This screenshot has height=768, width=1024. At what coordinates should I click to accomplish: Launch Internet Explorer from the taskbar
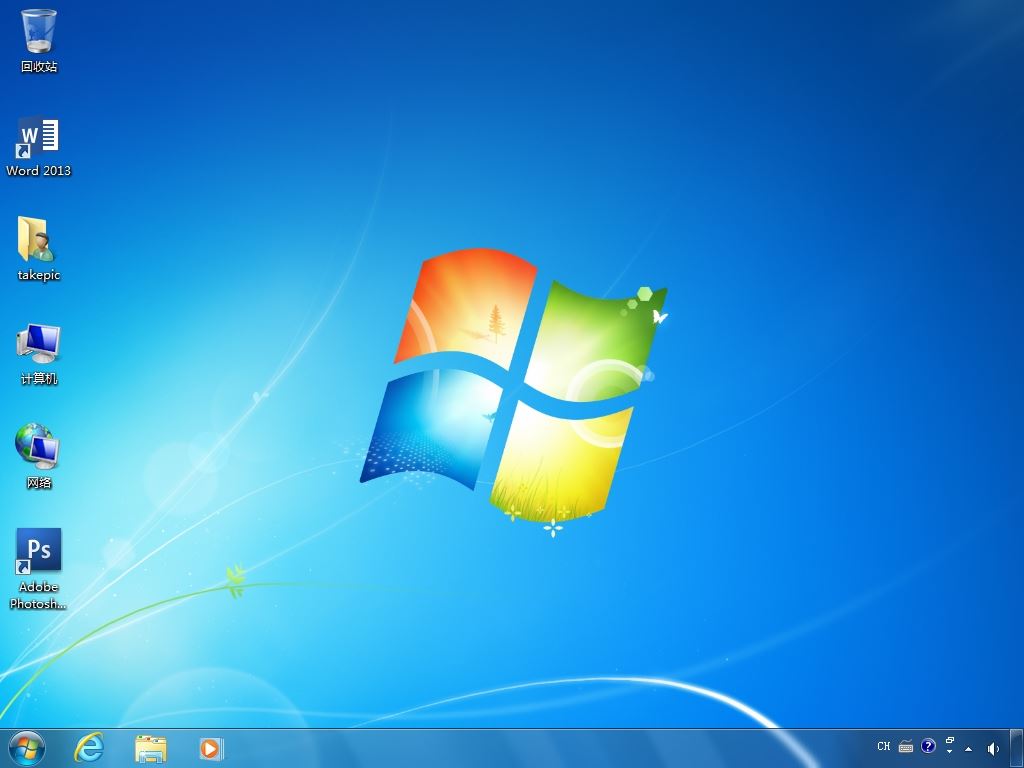coord(89,748)
